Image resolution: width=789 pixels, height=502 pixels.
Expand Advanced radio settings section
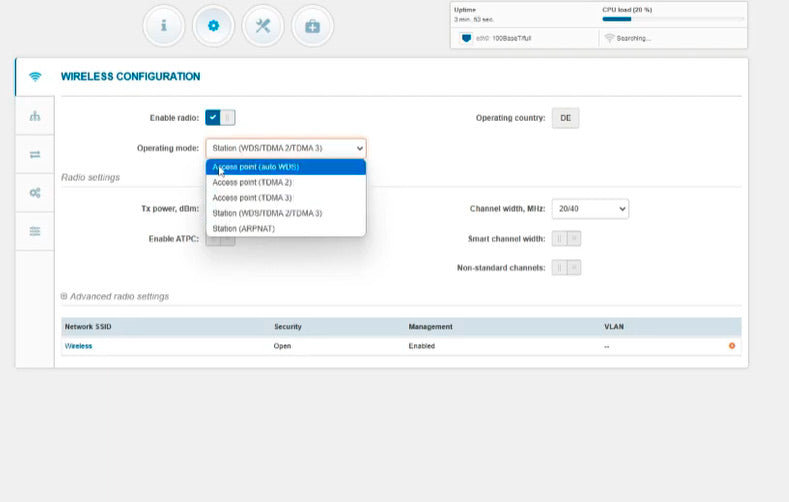pos(115,296)
